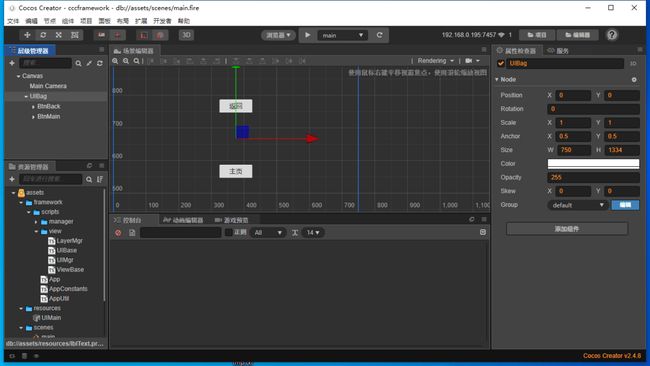Open the first menu bar item
The height and width of the screenshot is (366, 650).
tap(13, 21)
